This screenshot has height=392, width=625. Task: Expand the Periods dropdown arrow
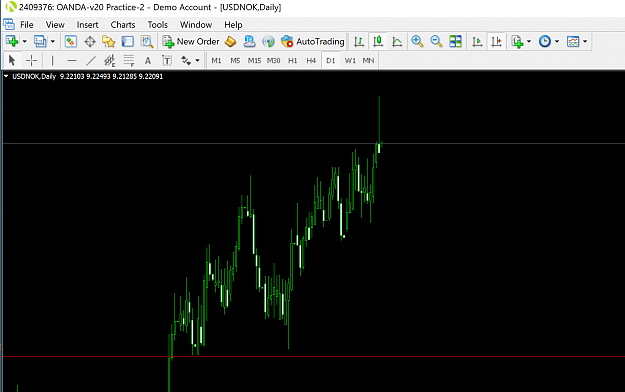tap(557, 41)
